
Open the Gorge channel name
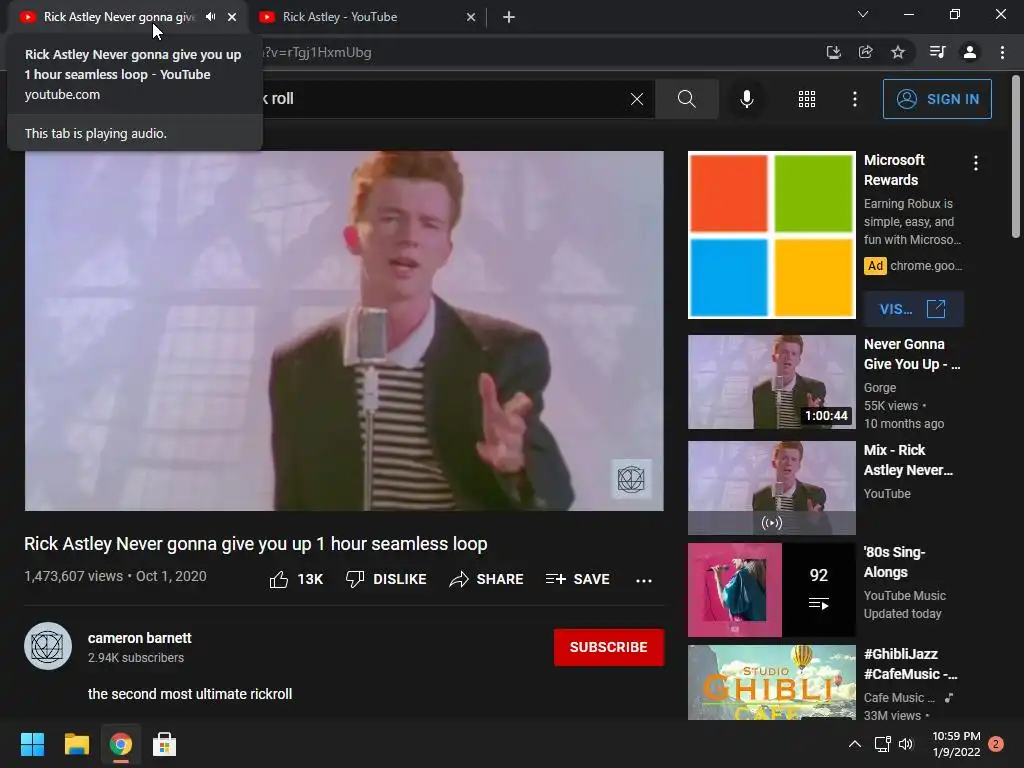click(880, 387)
